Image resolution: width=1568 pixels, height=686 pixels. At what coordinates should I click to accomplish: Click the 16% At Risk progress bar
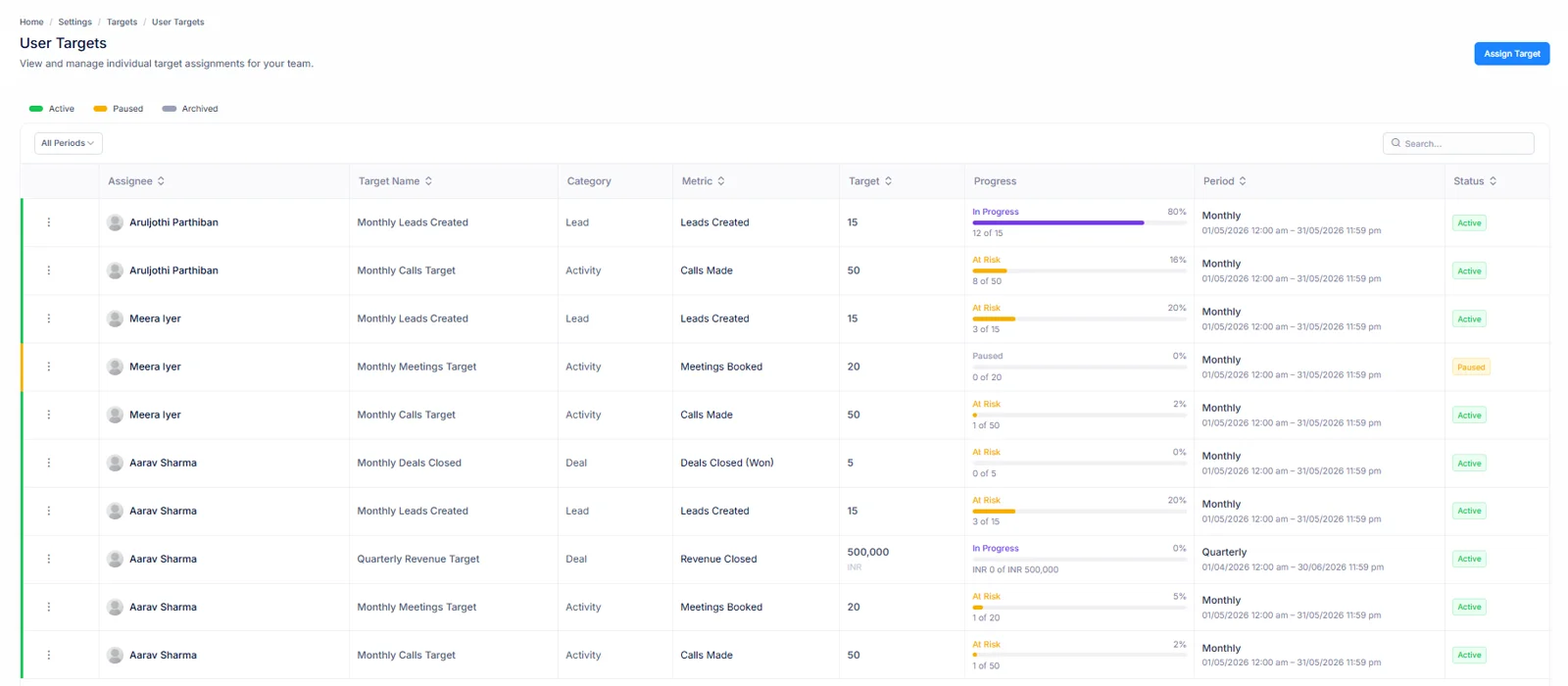pyautogui.click(x=1079, y=270)
